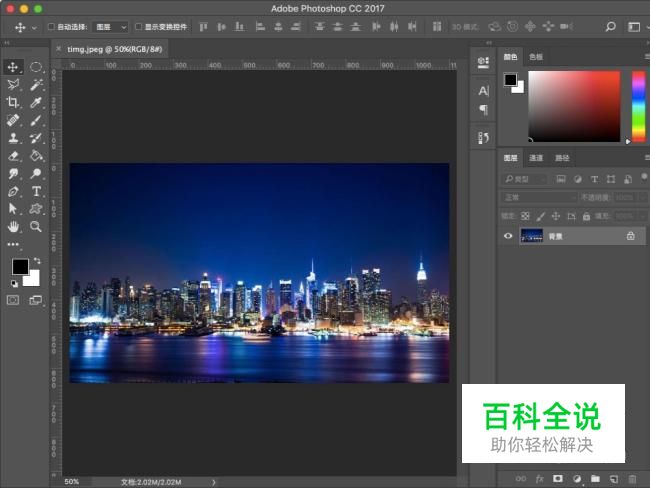
Task: Click the timg.jpeg document tab
Action: 115,48
